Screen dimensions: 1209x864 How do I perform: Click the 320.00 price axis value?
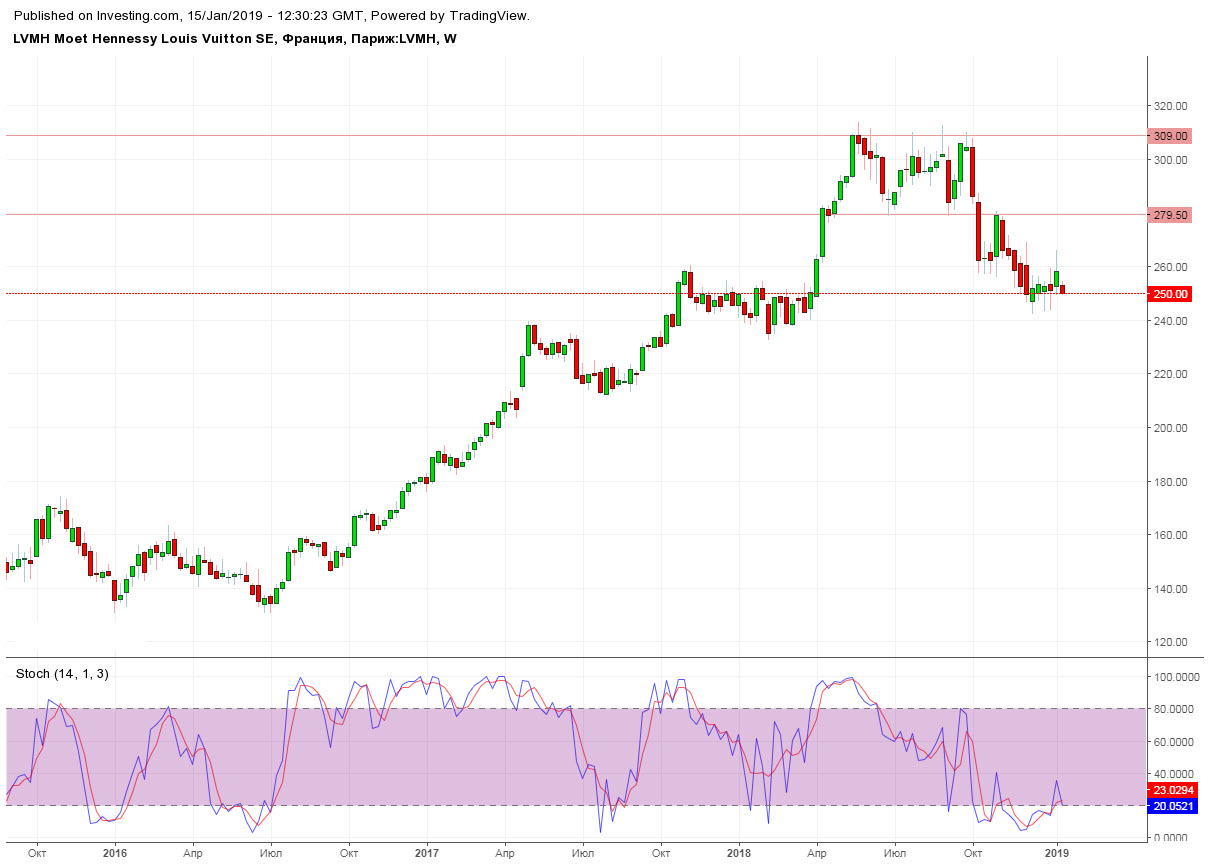pyautogui.click(x=1170, y=106)
